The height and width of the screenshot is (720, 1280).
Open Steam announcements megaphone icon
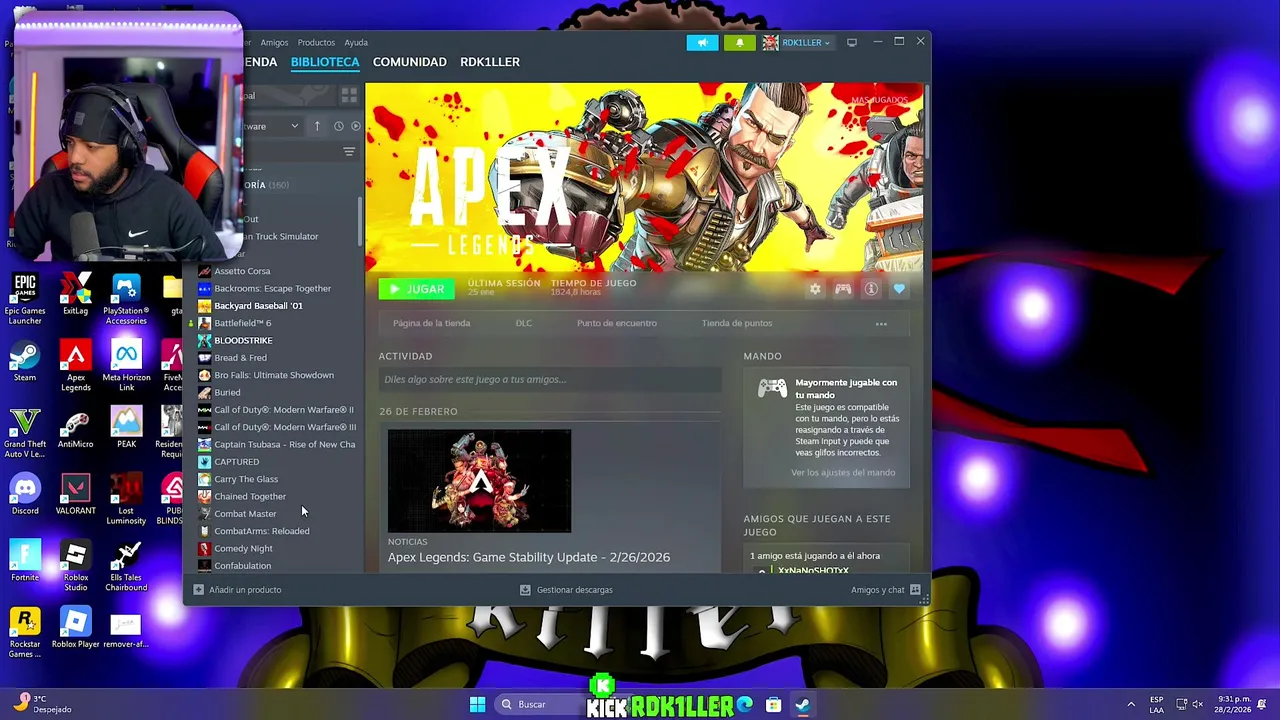[702, 42]
